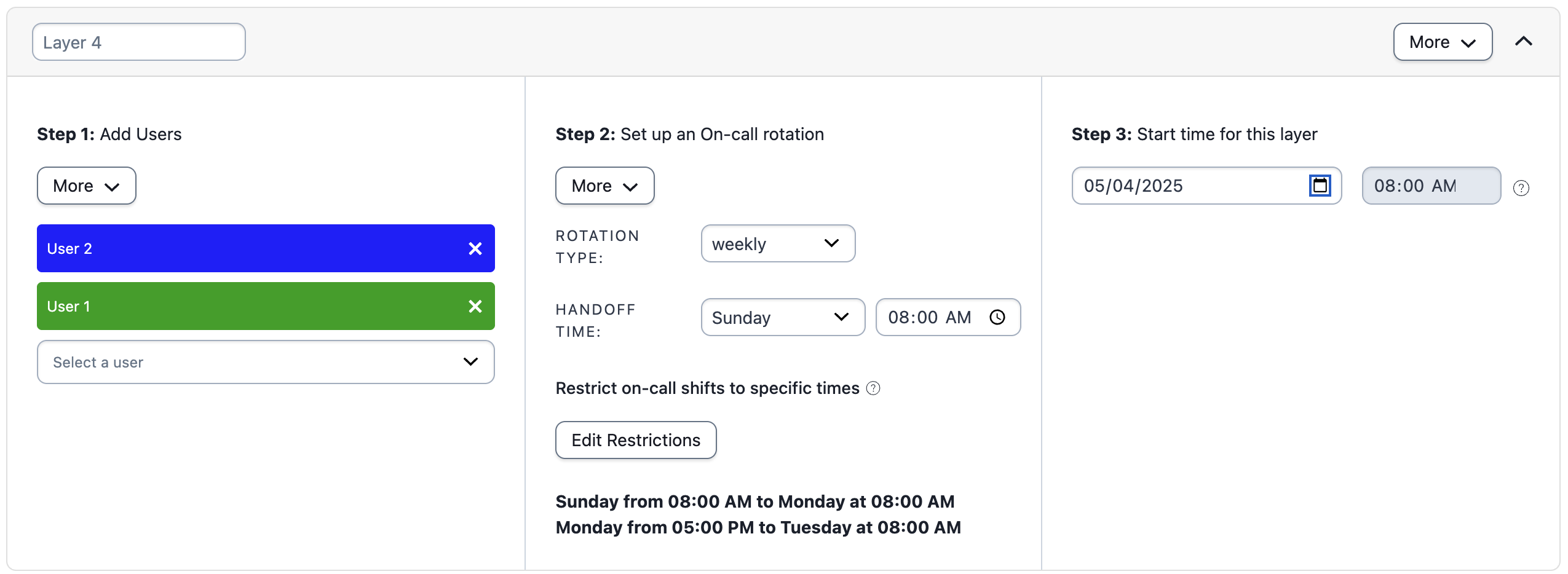Click help icon beside start time field
Image resolution: width=1568 pixels, height=574 pixels.
pos(1521,188)
